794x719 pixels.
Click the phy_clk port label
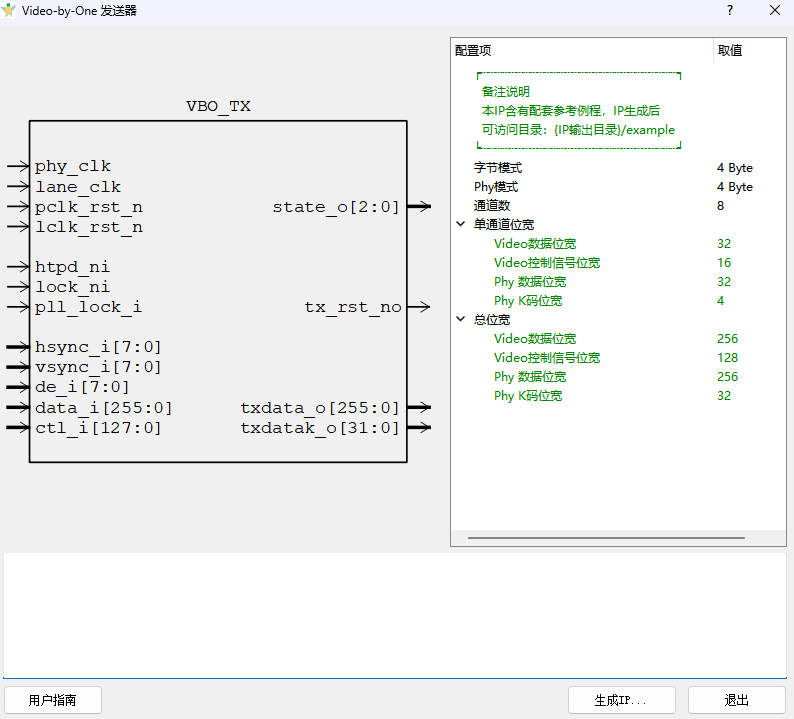pyautogui.click(x=73, y=167)
